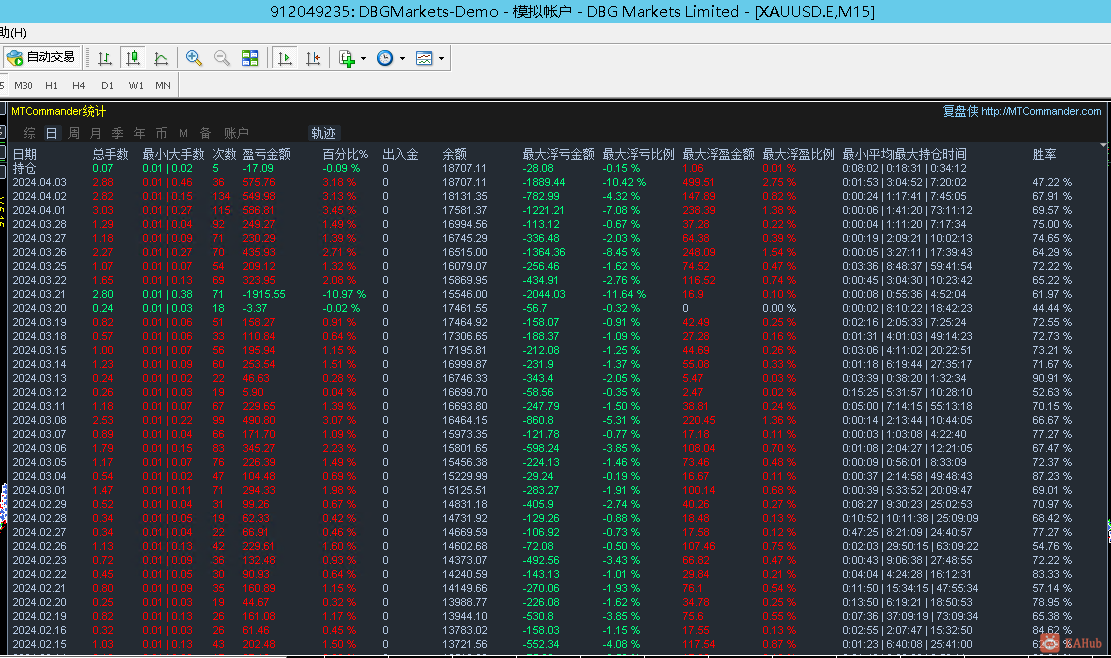Screen dimensions: 1111x658
Task: Open the chart templates icon
Action: coord(424,58)
